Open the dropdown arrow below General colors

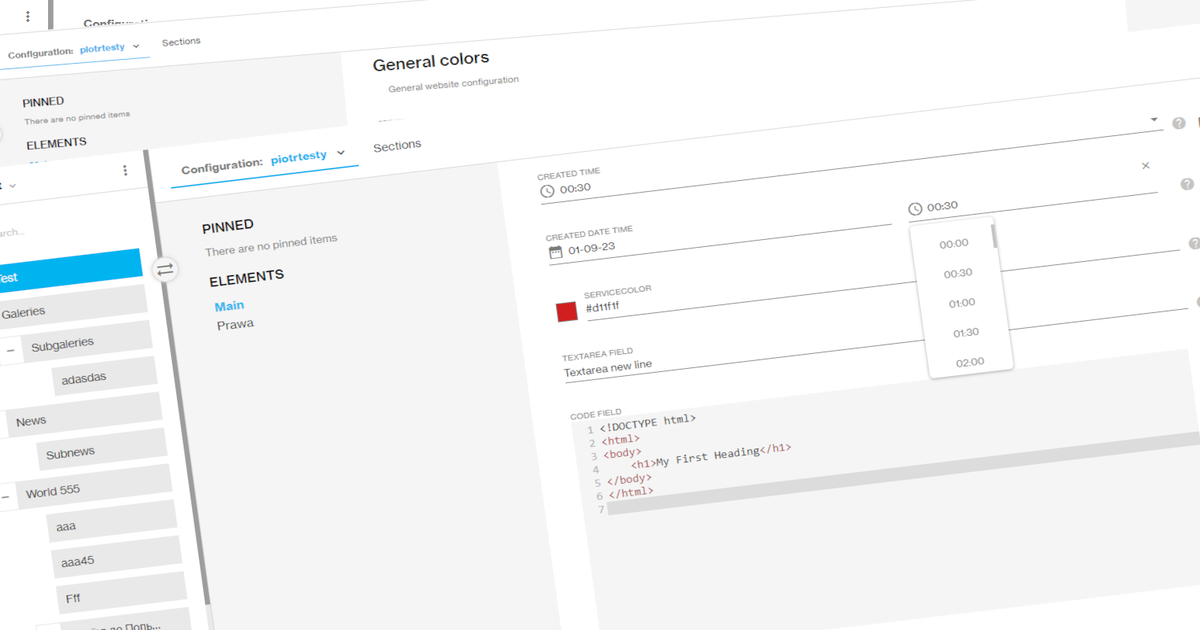tap(1155, 119)
